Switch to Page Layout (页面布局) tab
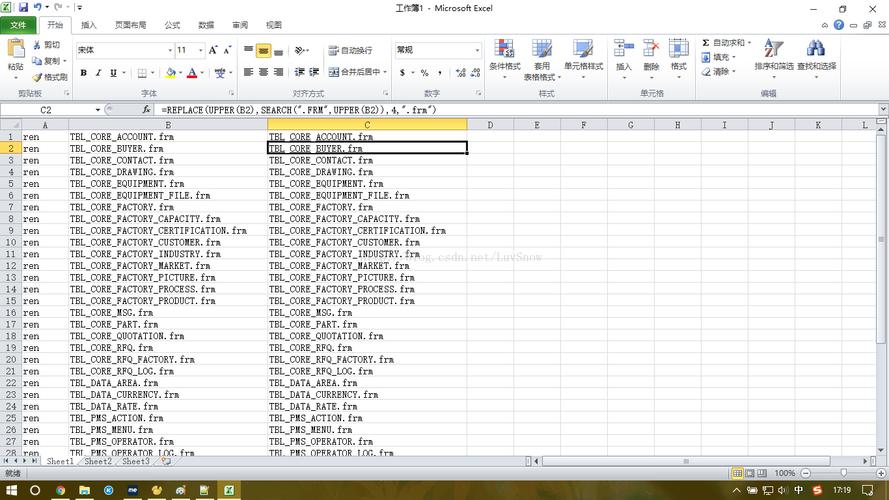 [x=130, y=25]
